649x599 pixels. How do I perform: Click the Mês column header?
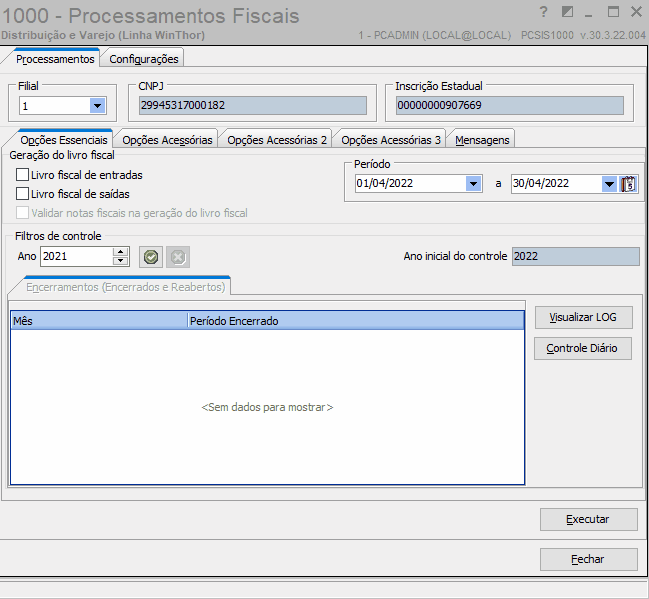[99, 321]
